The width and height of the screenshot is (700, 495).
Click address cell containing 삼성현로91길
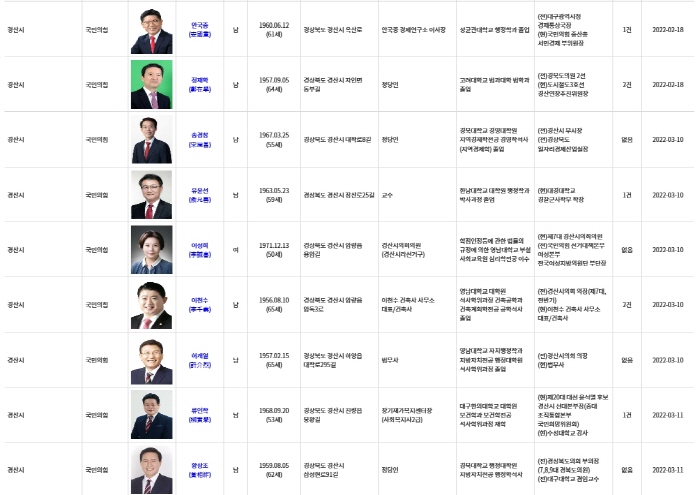(x=324, y=470)
